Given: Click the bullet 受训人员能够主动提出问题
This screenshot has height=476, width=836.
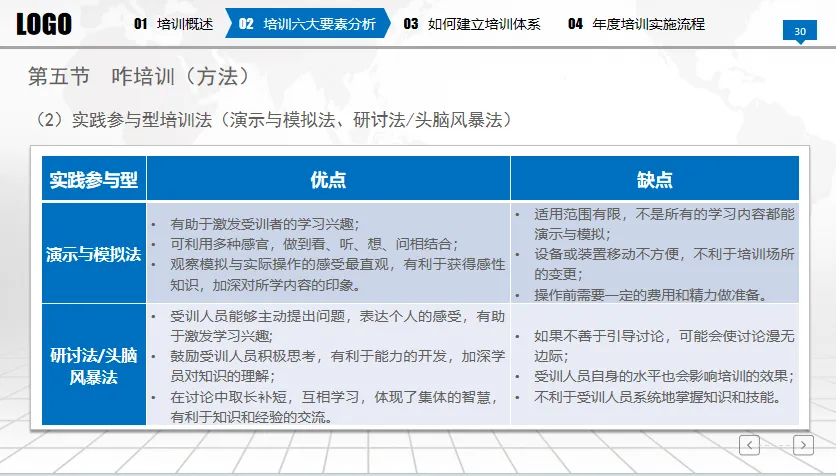Looking at the screenshot, I should [x=337, y=326].
